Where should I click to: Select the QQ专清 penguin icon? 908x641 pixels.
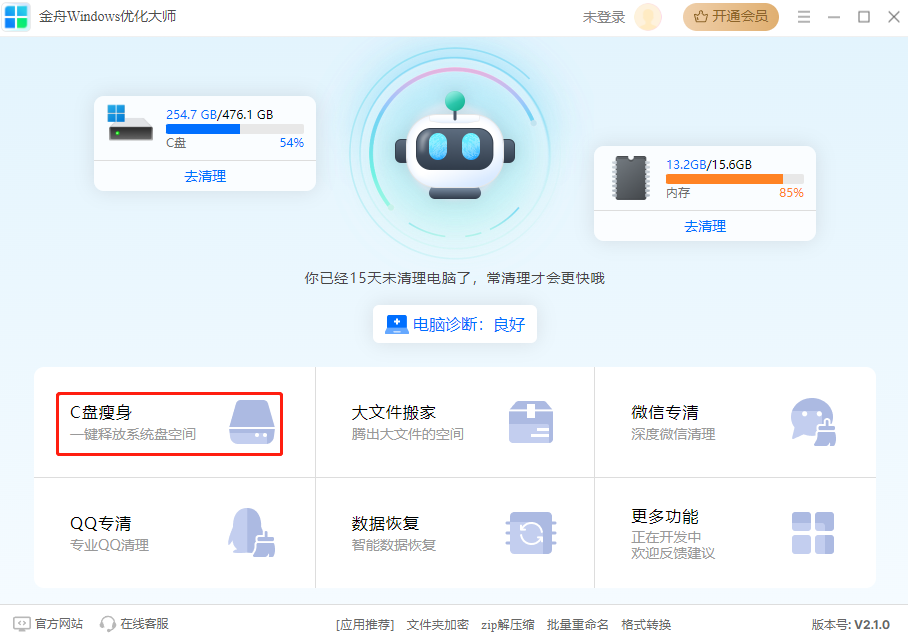pos(251,533)
